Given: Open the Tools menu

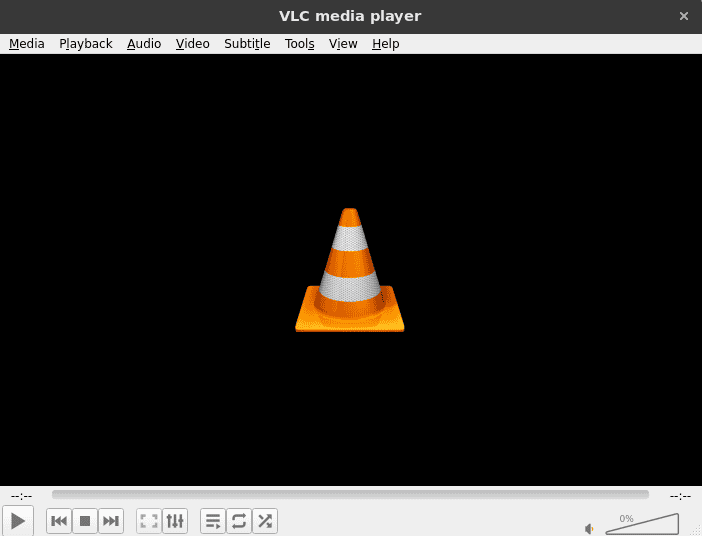Looking at the screenshot, I should tap(300, 44).
